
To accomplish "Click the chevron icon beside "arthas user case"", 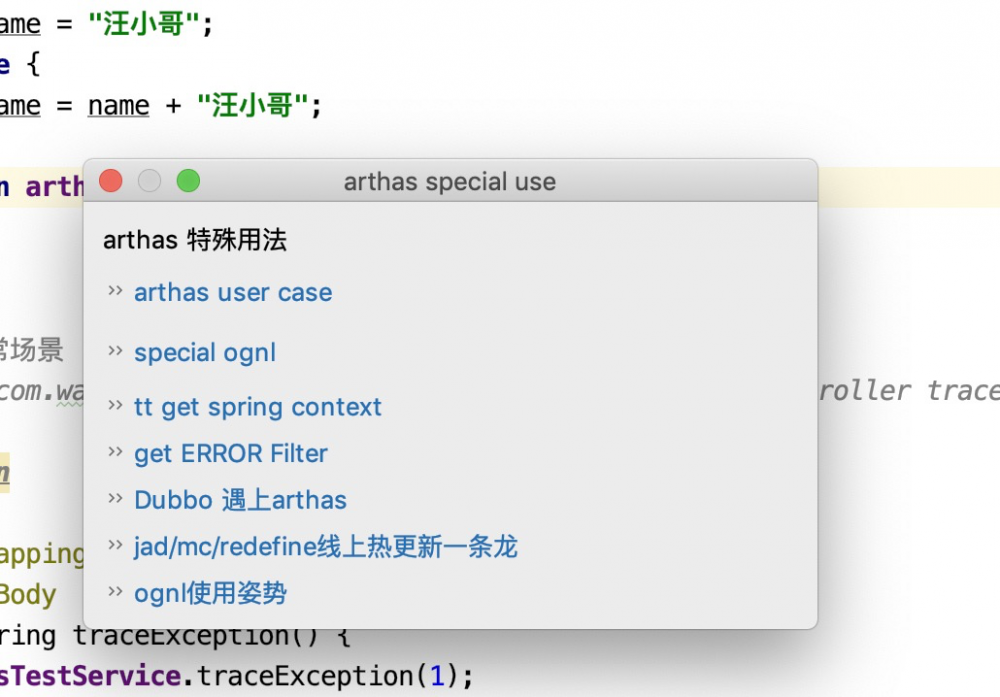I will coord(116,291).
